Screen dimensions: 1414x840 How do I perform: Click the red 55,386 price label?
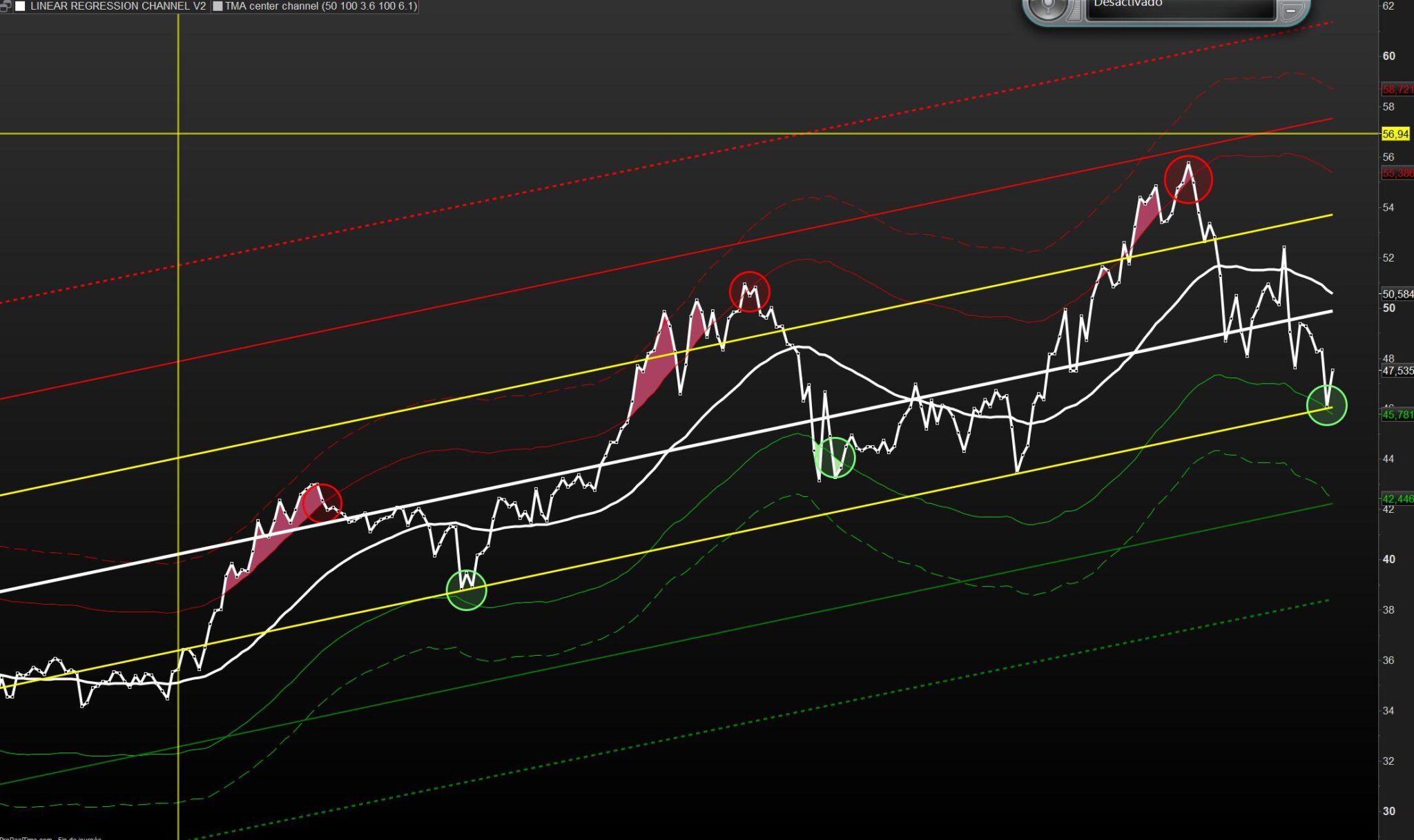(x=1397, y=173)
